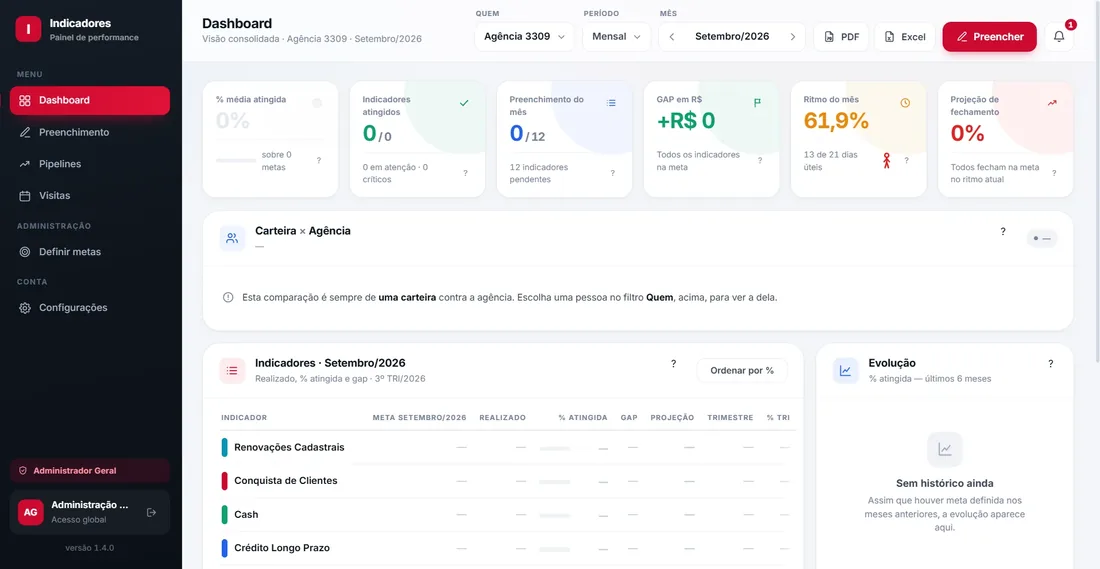Viewport: 1100px width, 569px height.
Task: Click the info icon beside comparison note
Action: click(228, 297)
